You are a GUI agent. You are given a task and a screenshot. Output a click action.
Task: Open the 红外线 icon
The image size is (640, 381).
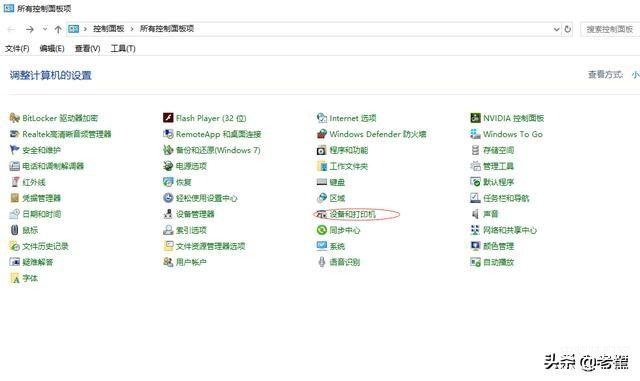click(x=14, y=182)
